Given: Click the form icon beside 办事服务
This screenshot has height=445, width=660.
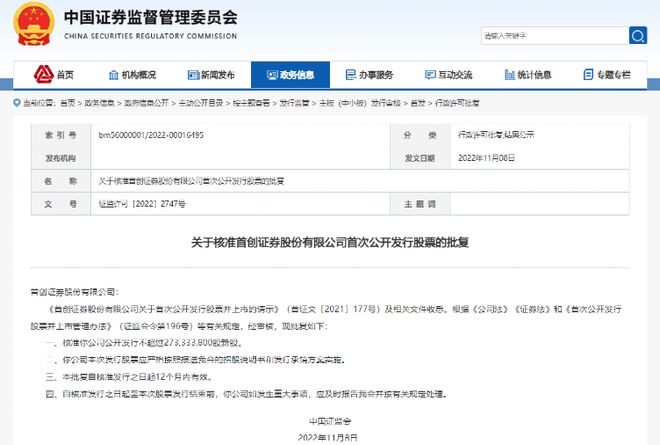Looking at the screenshot, I should click(x=351, y=75).
